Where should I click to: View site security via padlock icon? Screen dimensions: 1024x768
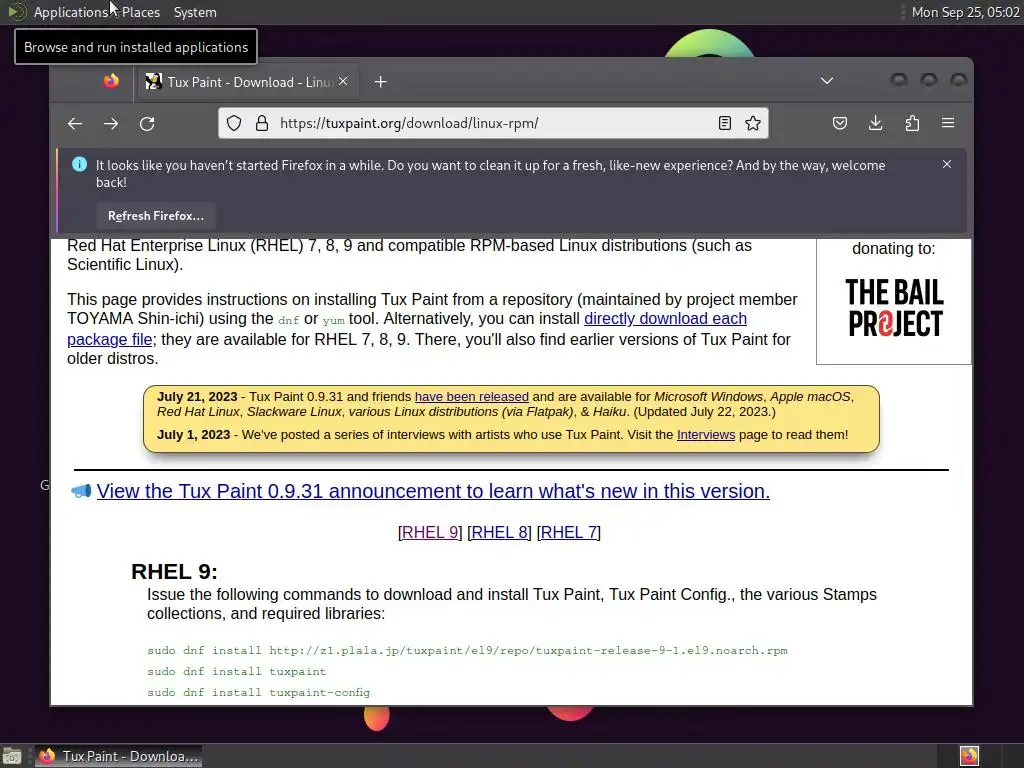pyautogui.click(x=262, y=123)
